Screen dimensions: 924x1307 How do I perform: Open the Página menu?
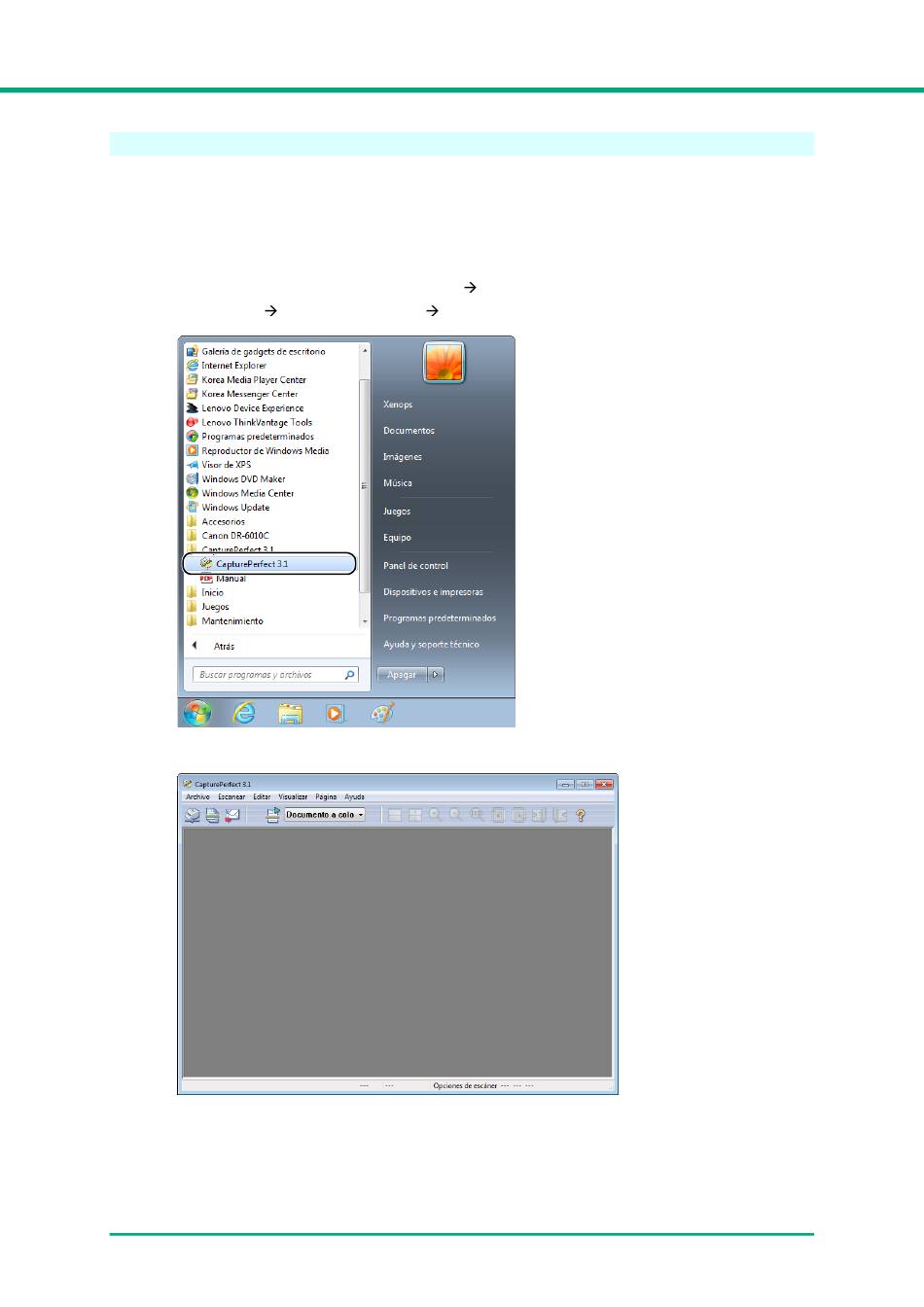pyautogui.click(x=326, y=796)
